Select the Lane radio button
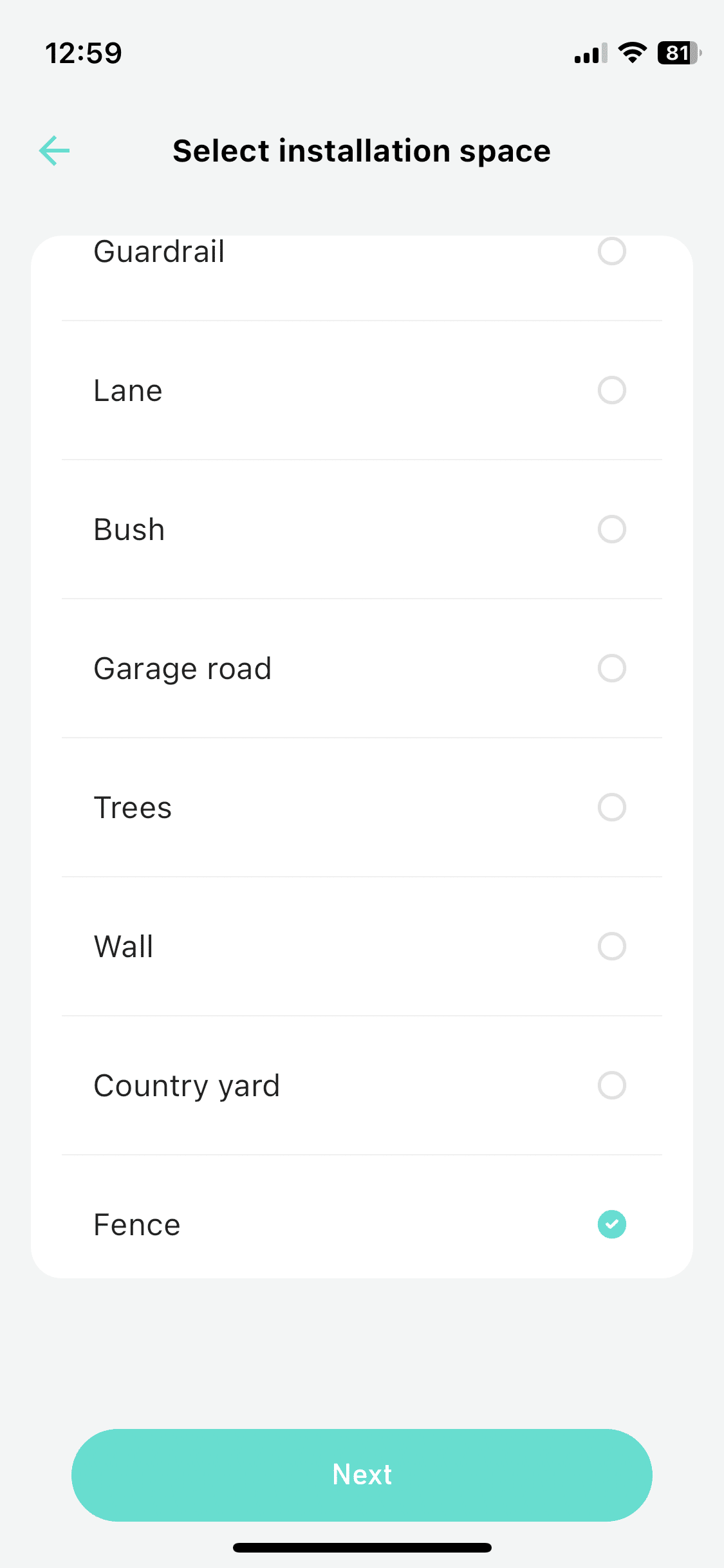Image resolution: width=724 pixels, height=1568 pixels. 611,390
